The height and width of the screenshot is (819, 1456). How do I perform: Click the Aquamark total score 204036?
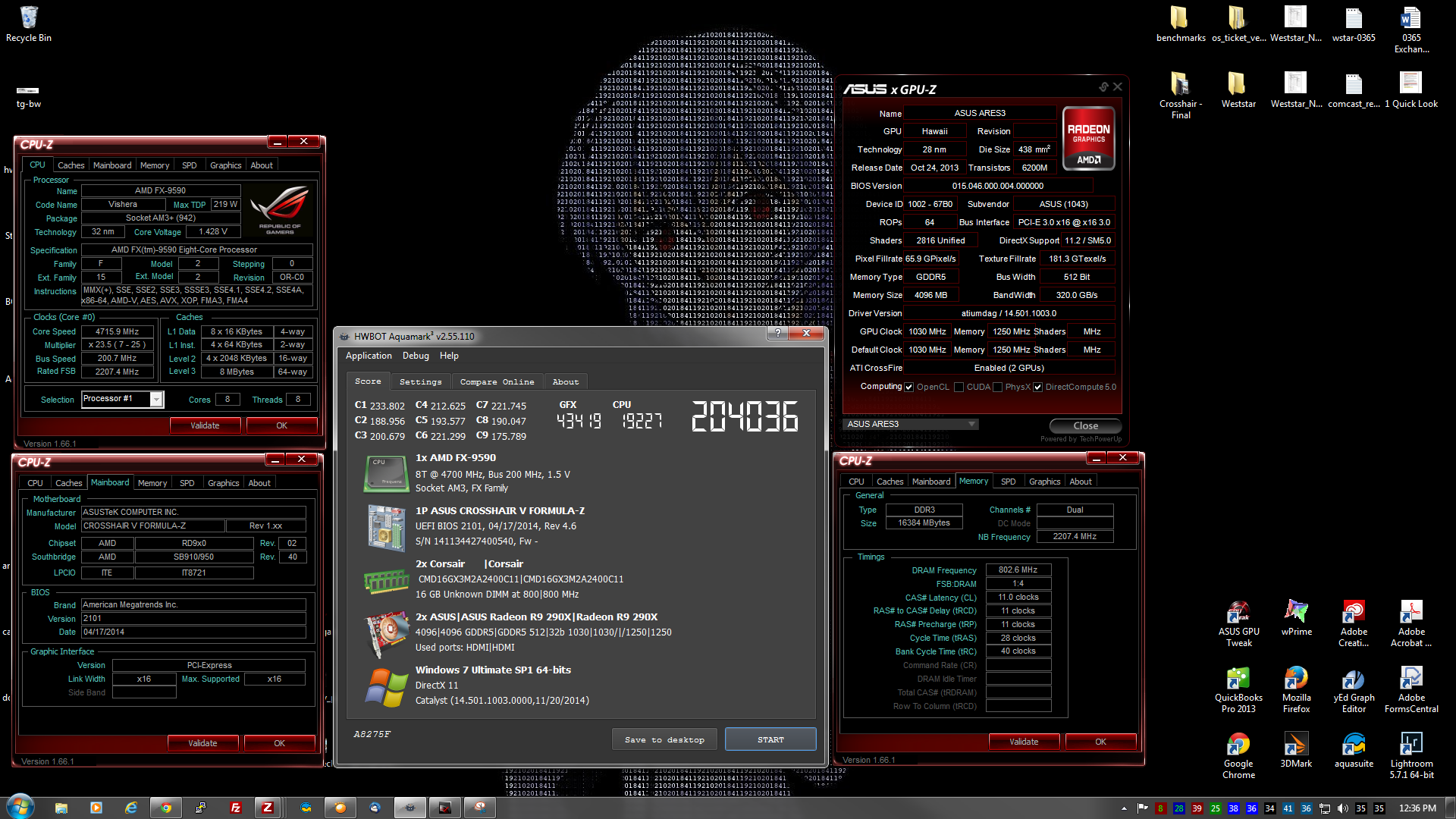[745, 417]
